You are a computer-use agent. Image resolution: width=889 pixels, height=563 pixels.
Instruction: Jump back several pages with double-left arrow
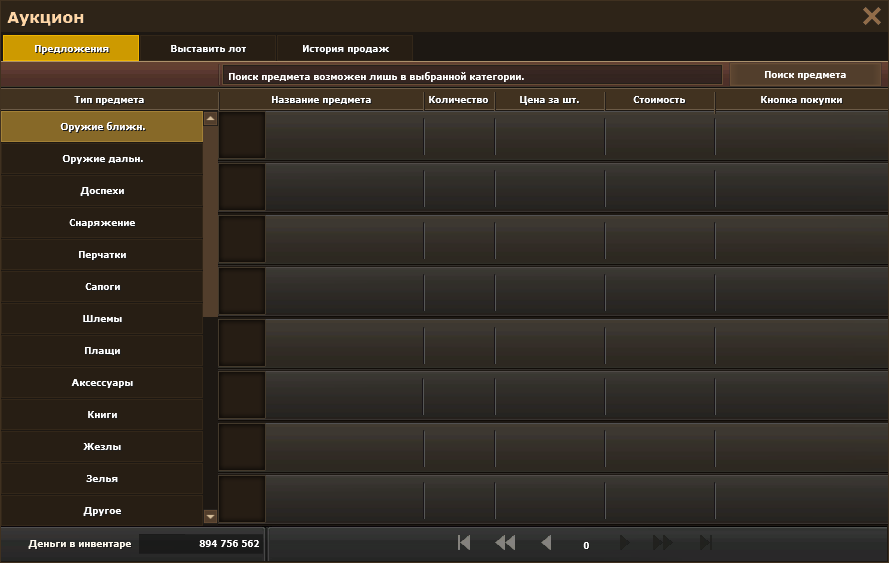pyautogui.click(x=505, y=543)
